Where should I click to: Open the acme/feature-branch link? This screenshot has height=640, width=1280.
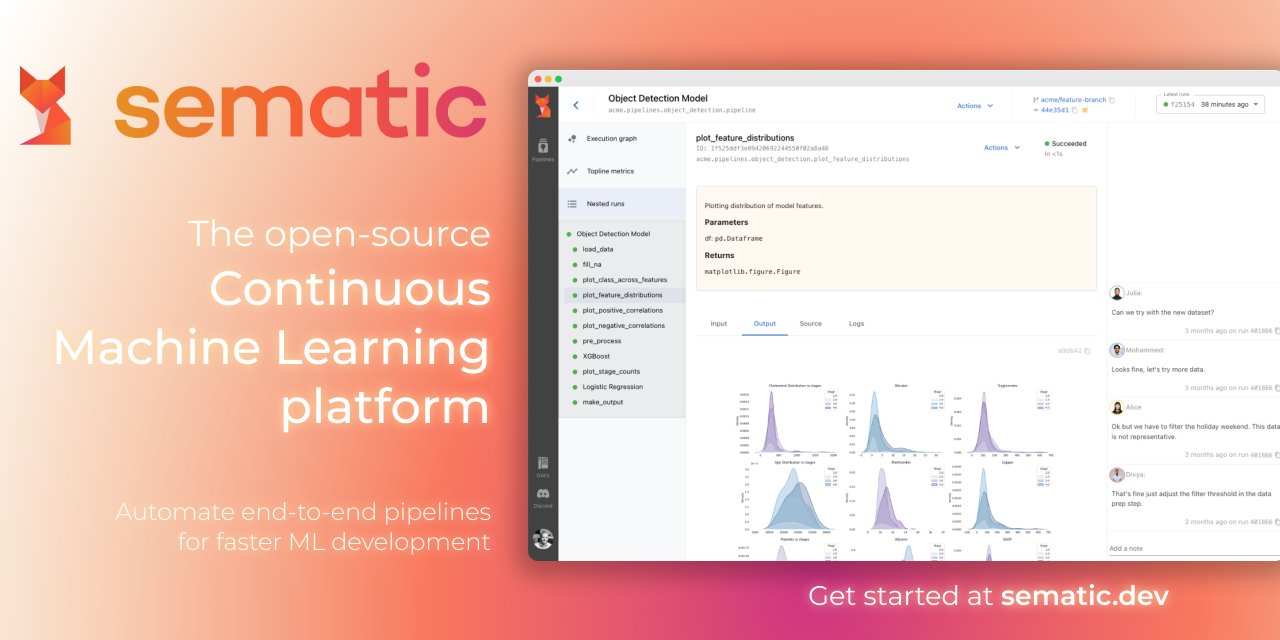pos(1073,100)
